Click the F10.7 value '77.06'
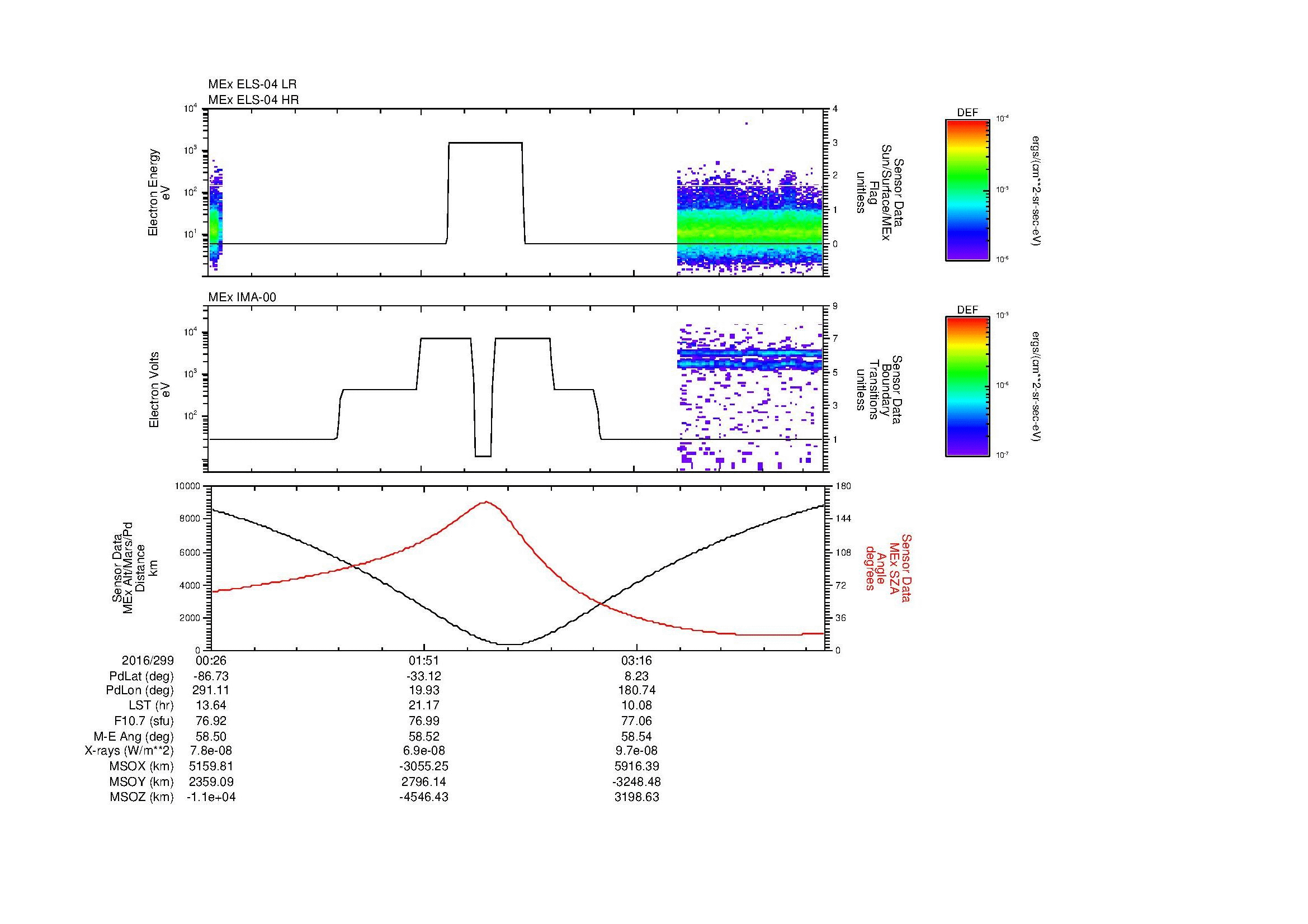This screenshot has width=1308, height=924. click(x=636, y=721)
